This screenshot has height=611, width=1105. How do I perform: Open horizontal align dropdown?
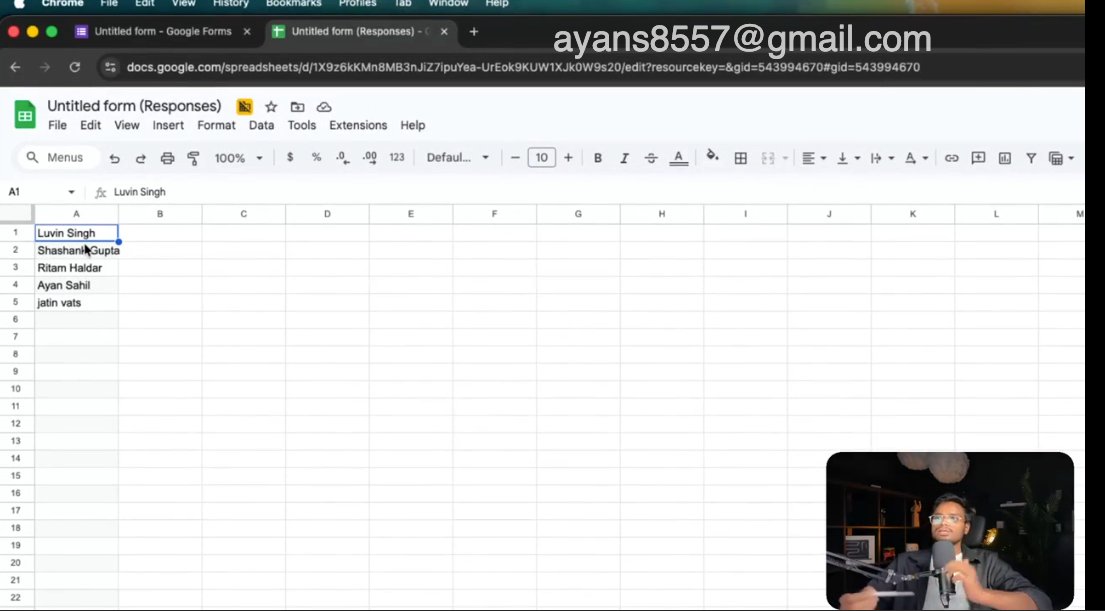(x=813, y=159)
